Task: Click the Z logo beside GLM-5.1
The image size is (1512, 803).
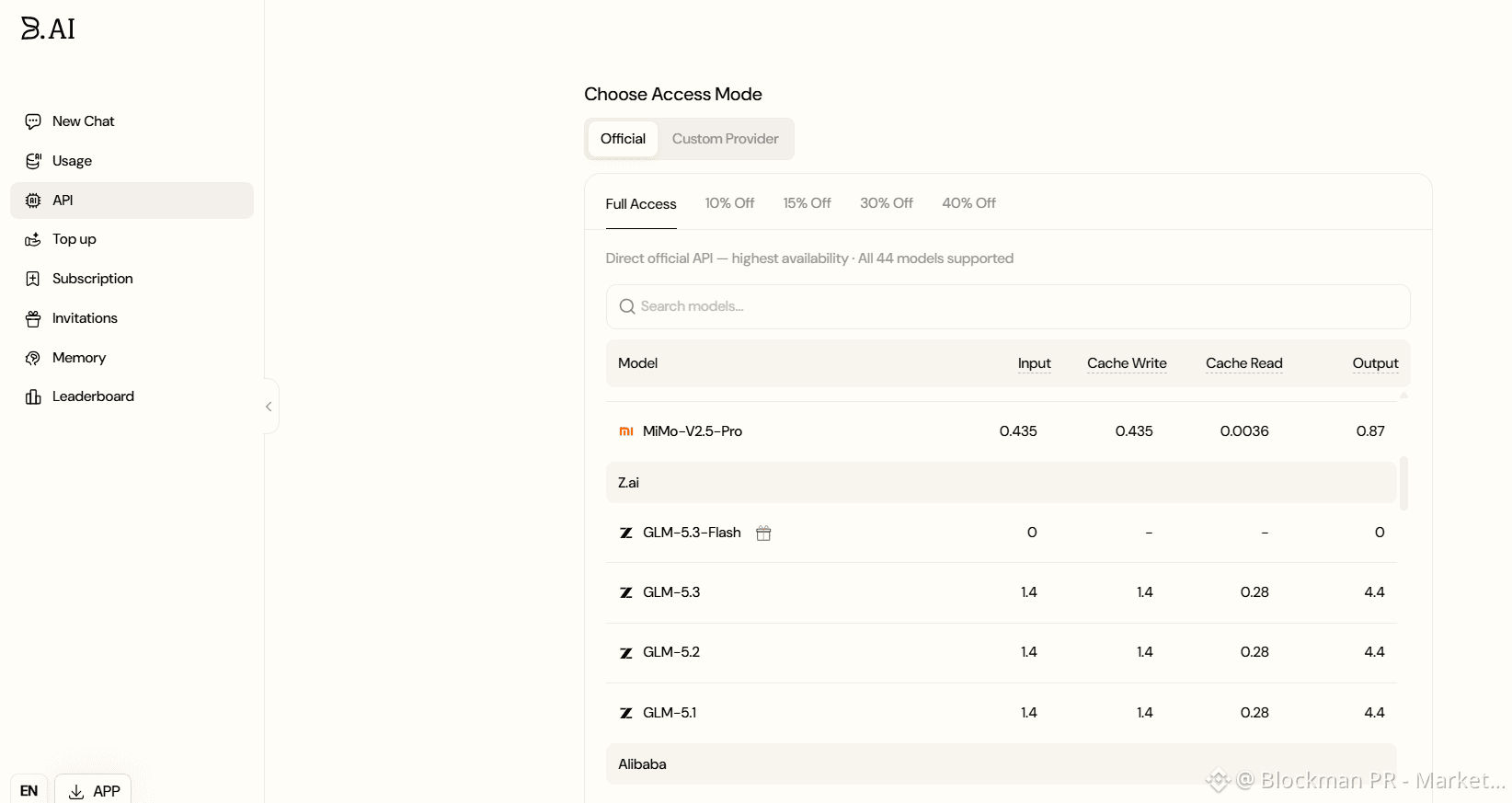Action: coord(626,713)
